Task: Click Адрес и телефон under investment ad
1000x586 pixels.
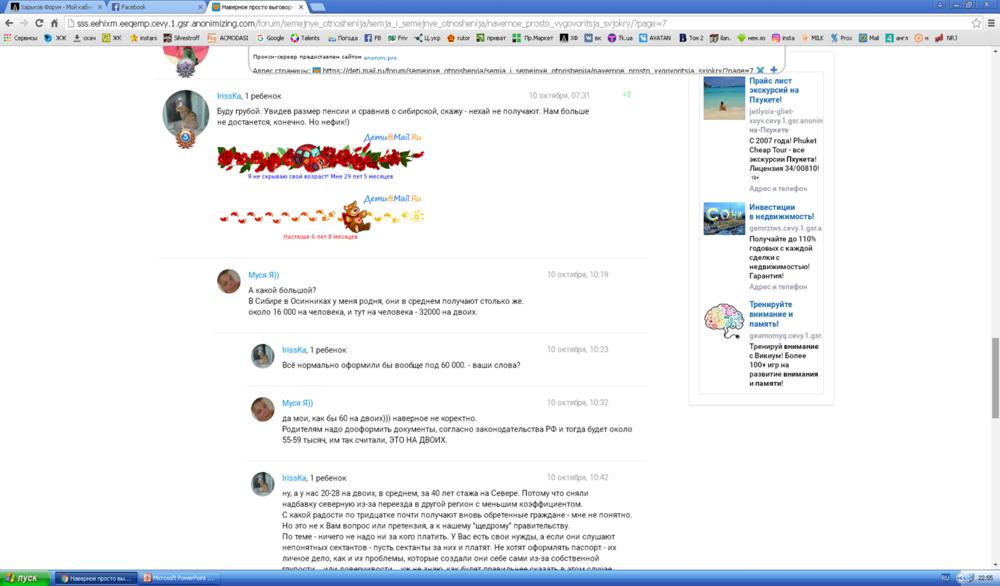Action: tap(778, 287)
